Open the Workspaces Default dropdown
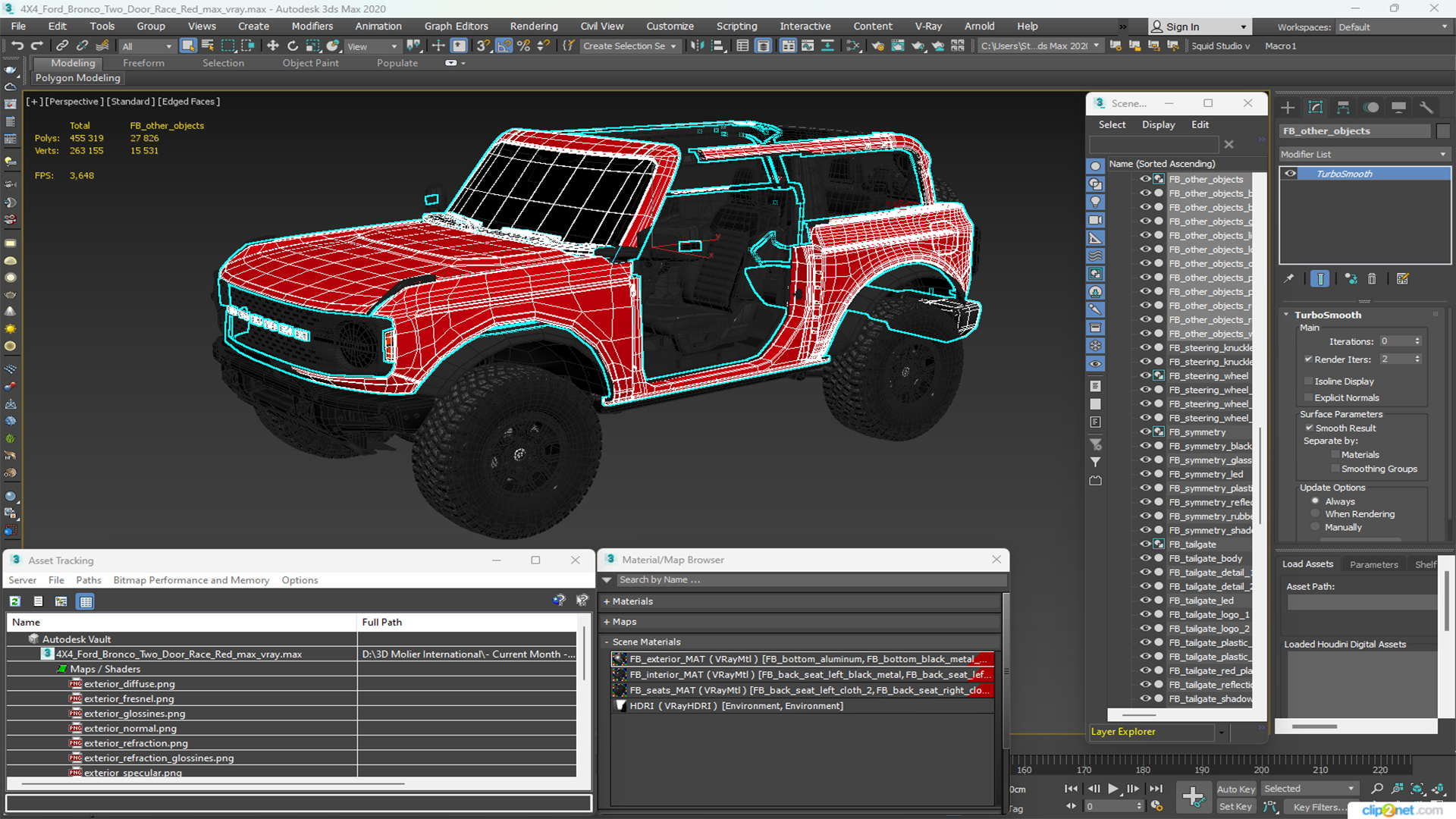The width and height of the screenshot is (1456, 819). (x=1393, y=27)
